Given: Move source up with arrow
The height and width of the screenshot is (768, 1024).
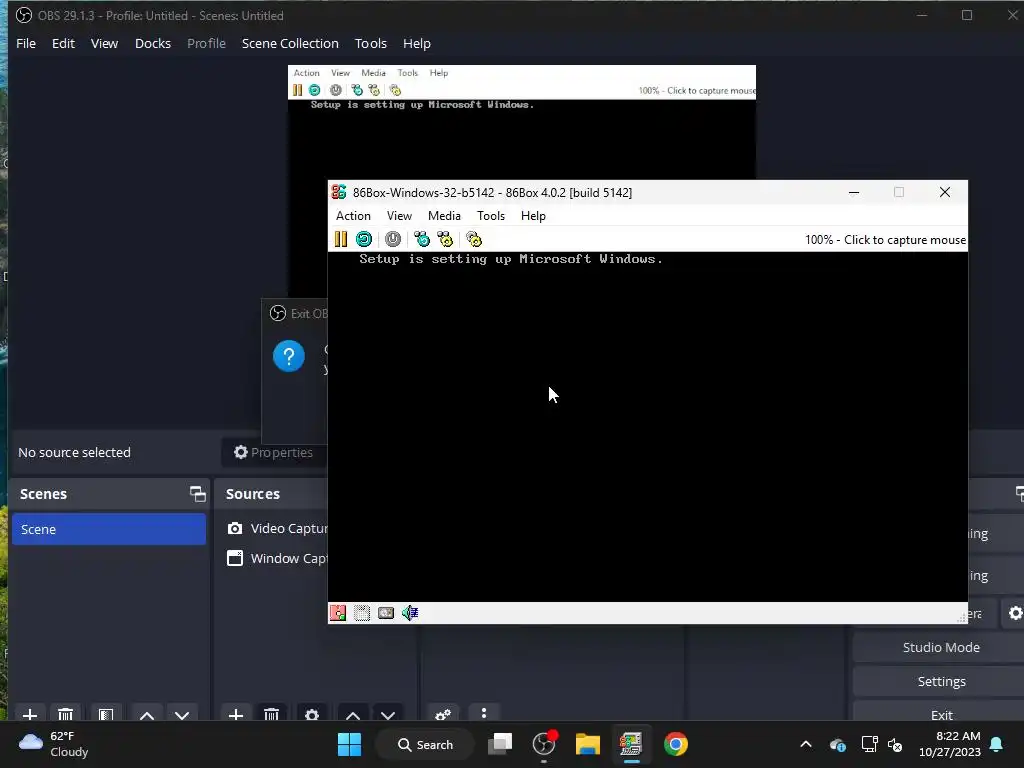Looking at the screenshot, I should pos(353,714).
